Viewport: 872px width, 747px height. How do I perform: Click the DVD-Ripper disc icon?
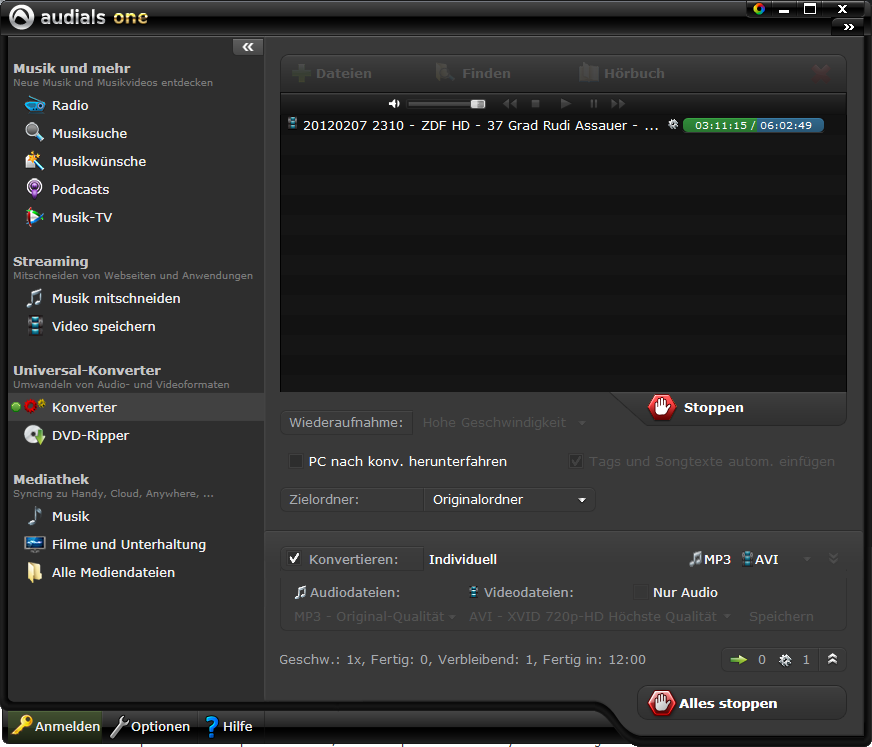[34, 435]
